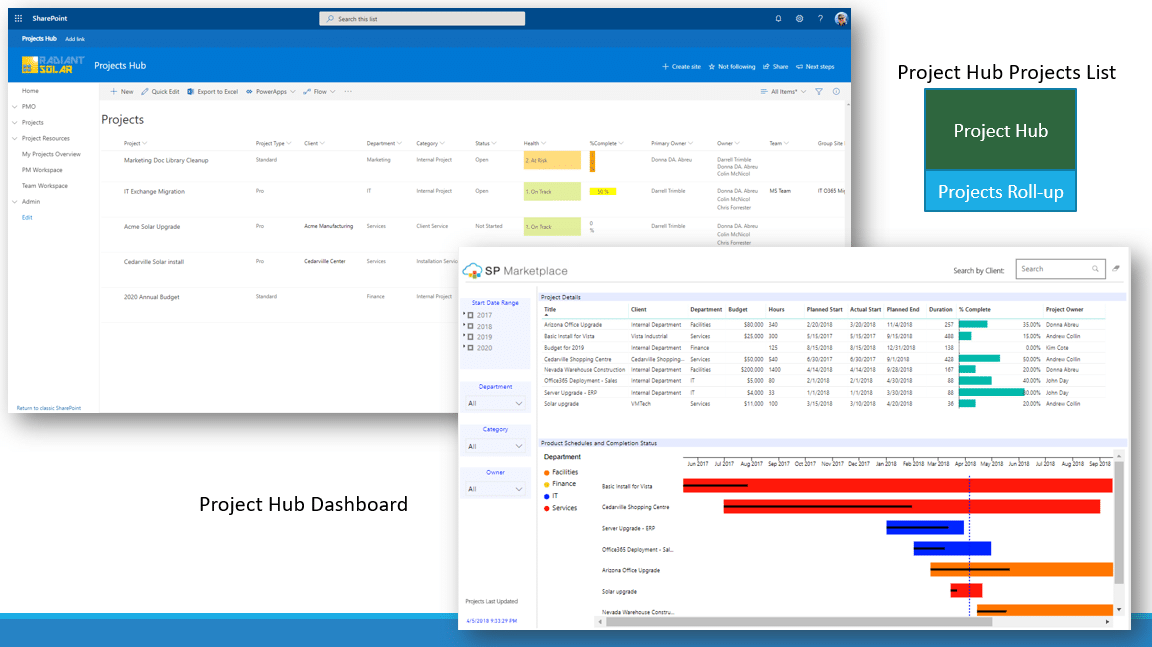1152x647 pixels.
Task: Select Projects Hub in hub navigation bar
Action: pyautogui.click(x=39, y=39)
